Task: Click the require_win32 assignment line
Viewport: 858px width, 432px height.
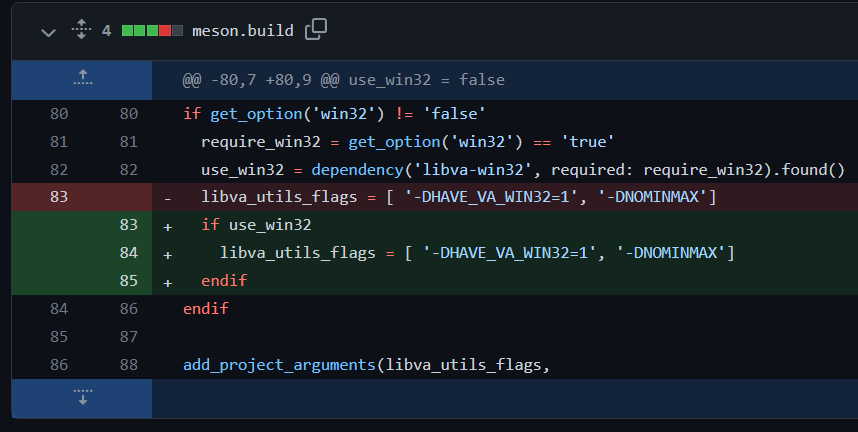Action: pyautogui.click(x=408, y=142)
